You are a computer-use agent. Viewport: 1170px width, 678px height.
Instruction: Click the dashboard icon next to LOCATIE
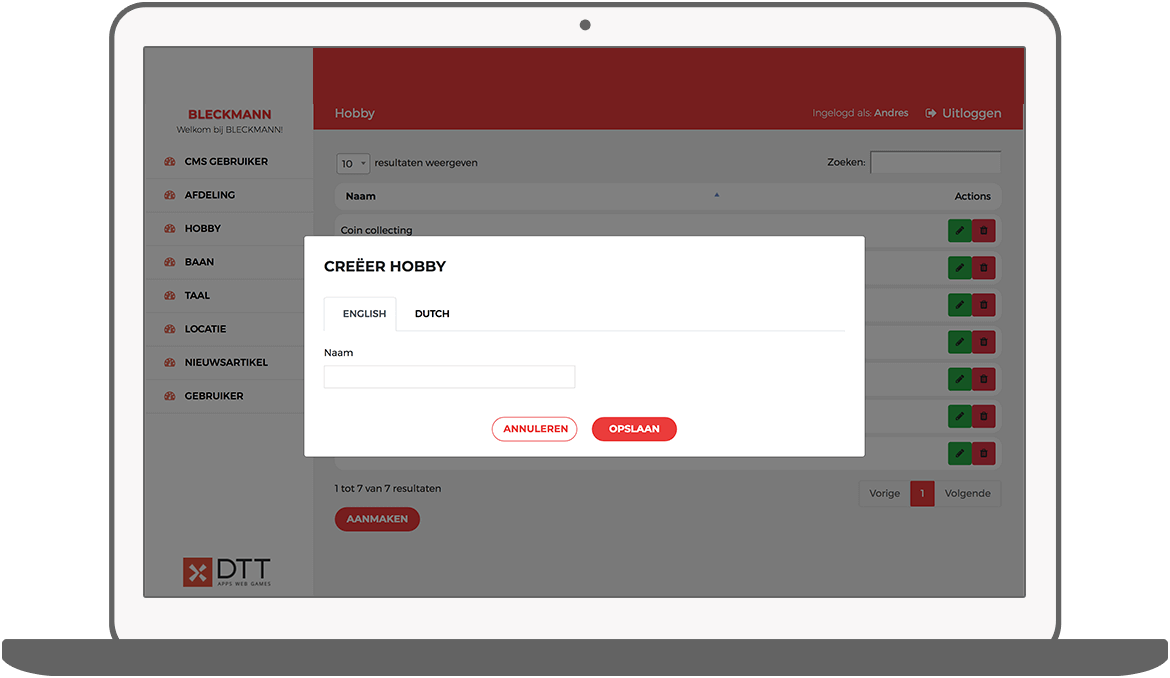(169, 329)
